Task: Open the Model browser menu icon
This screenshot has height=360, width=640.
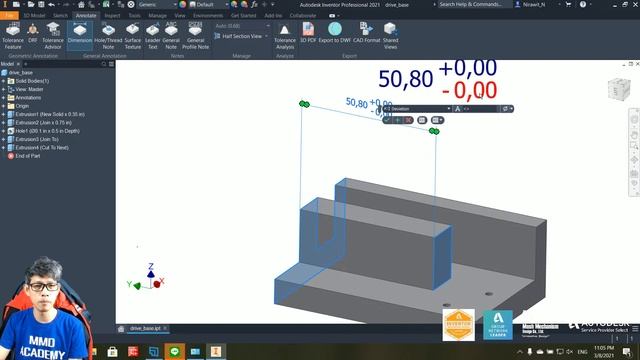Action: [x=111, y=64]
